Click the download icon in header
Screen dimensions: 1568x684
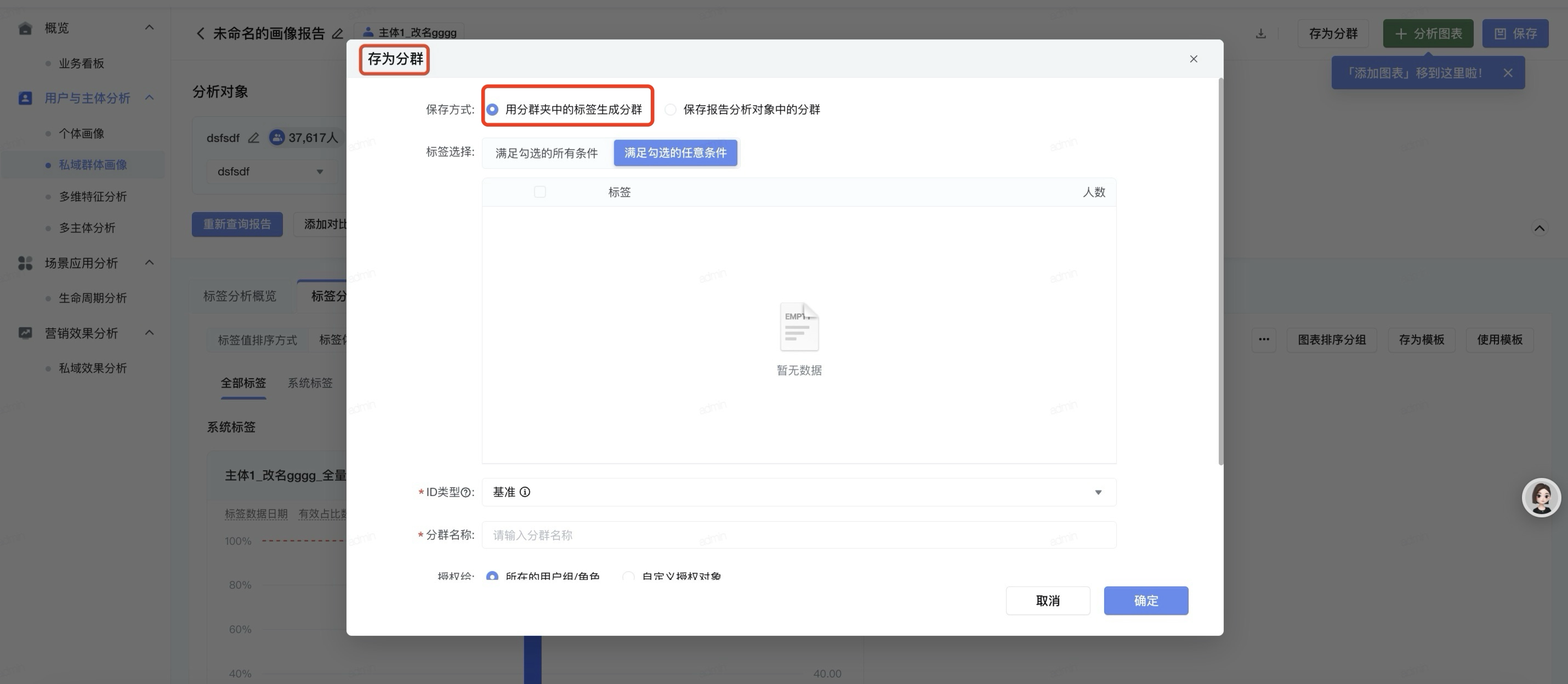pos(1260,33)
